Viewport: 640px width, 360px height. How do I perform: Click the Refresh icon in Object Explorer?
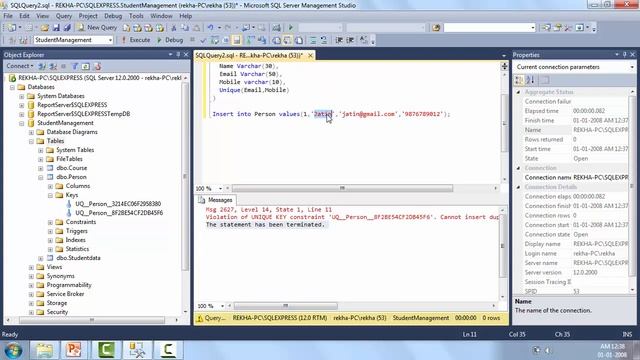pos(86,66)
